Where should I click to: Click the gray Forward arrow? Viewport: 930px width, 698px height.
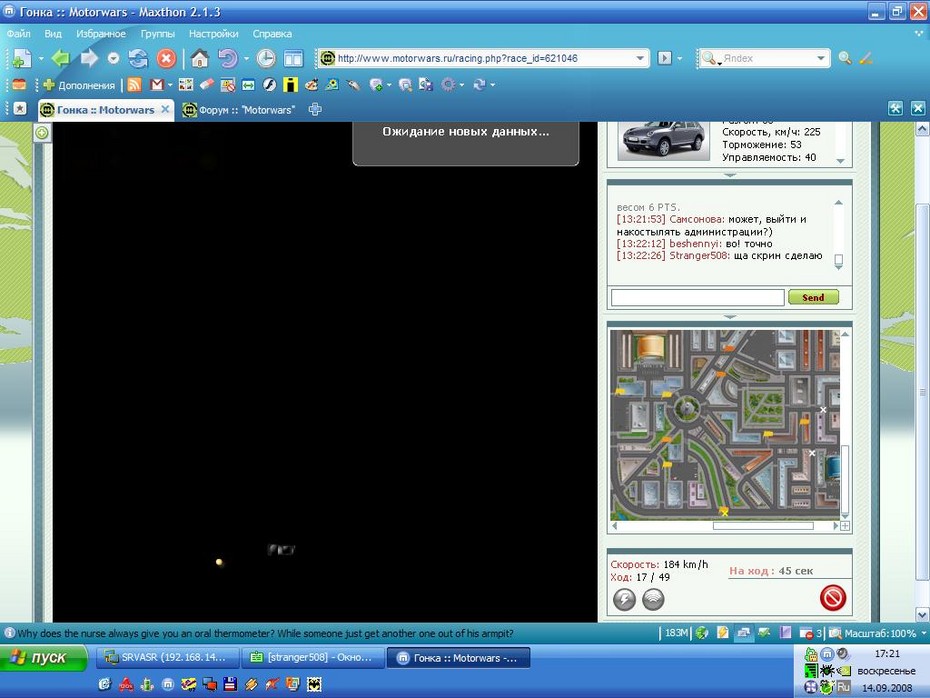click(x=89, y=58)
